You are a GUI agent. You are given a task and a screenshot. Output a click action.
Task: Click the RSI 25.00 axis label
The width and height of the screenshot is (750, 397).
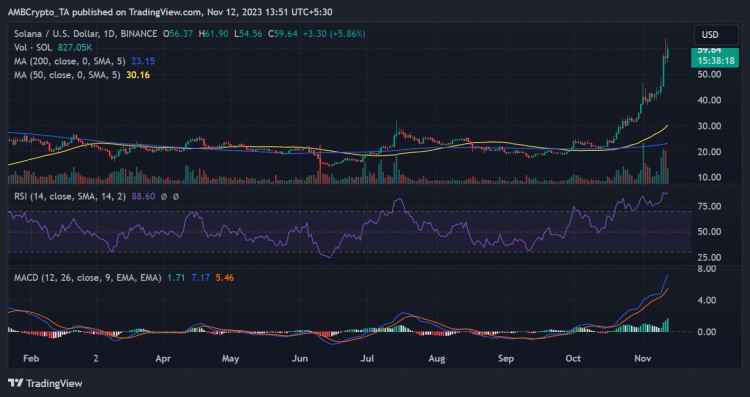click(x=709, y=257)
